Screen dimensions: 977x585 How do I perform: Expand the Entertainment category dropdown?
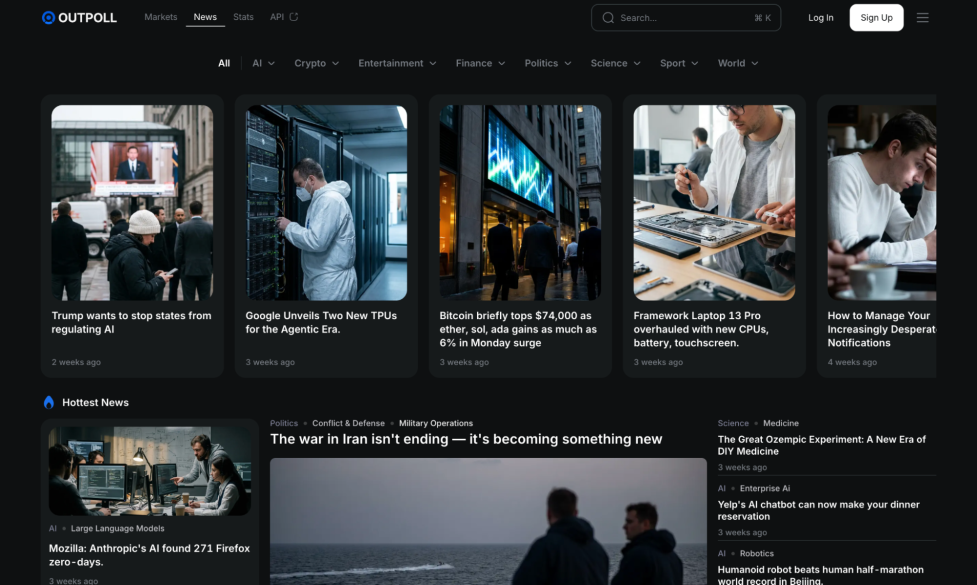click(397, 63)
